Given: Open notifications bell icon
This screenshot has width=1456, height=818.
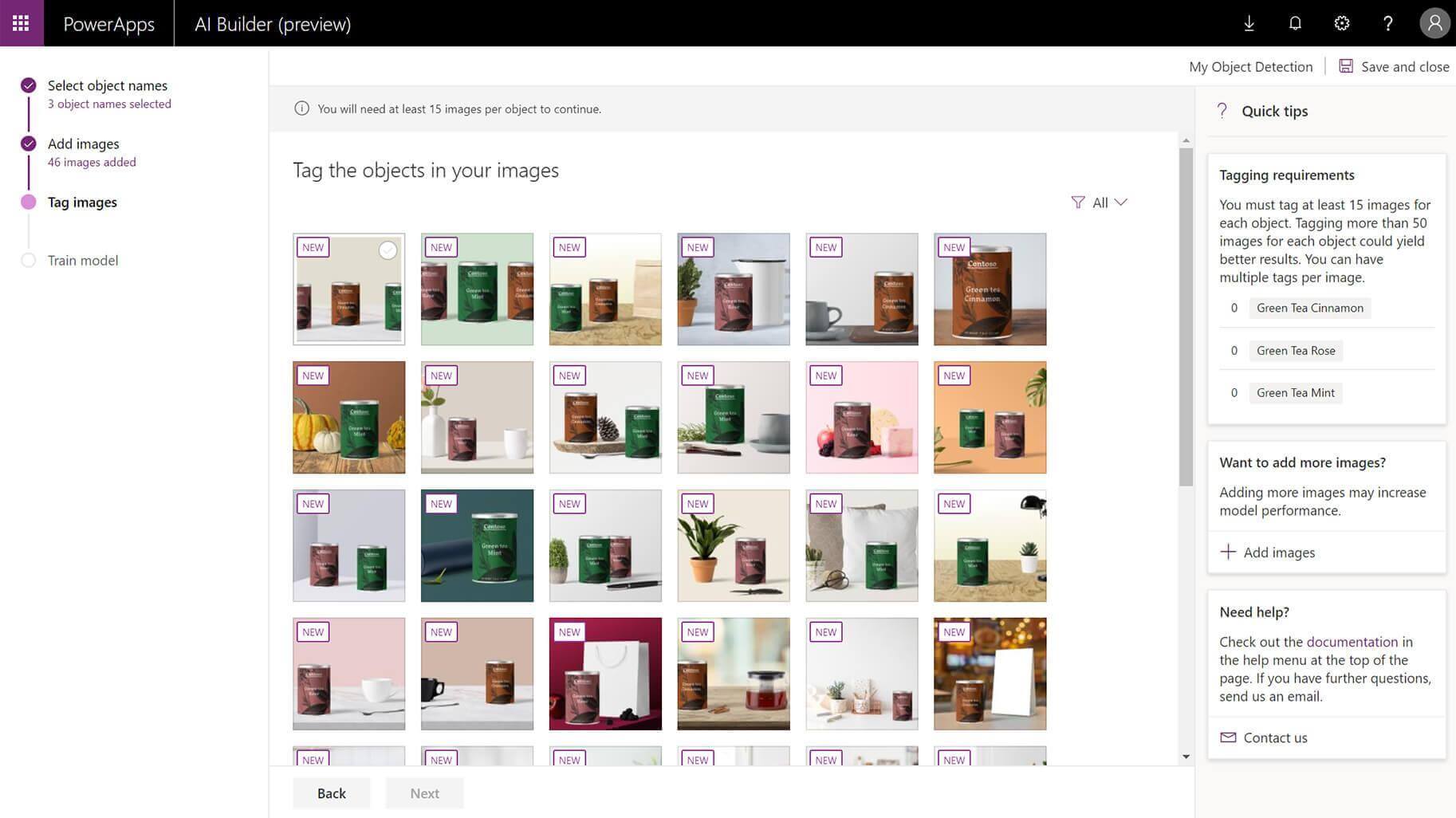Looking at the screenshot, I should point(1295,23).
